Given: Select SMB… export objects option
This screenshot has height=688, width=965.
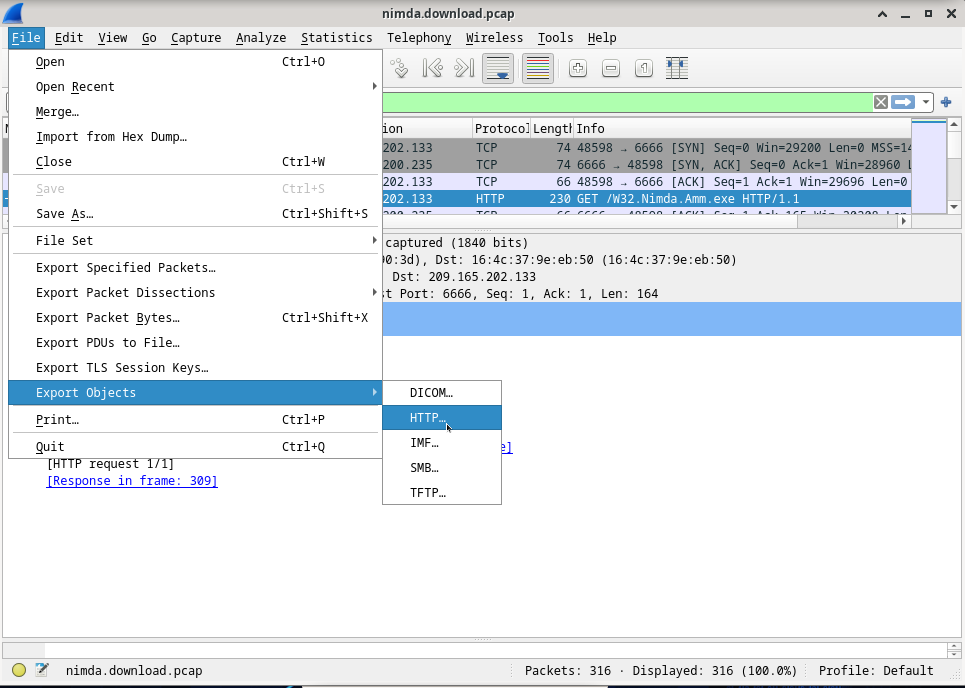Looking at the screenshot, I should pyautogui.click(x=442, y=468).
